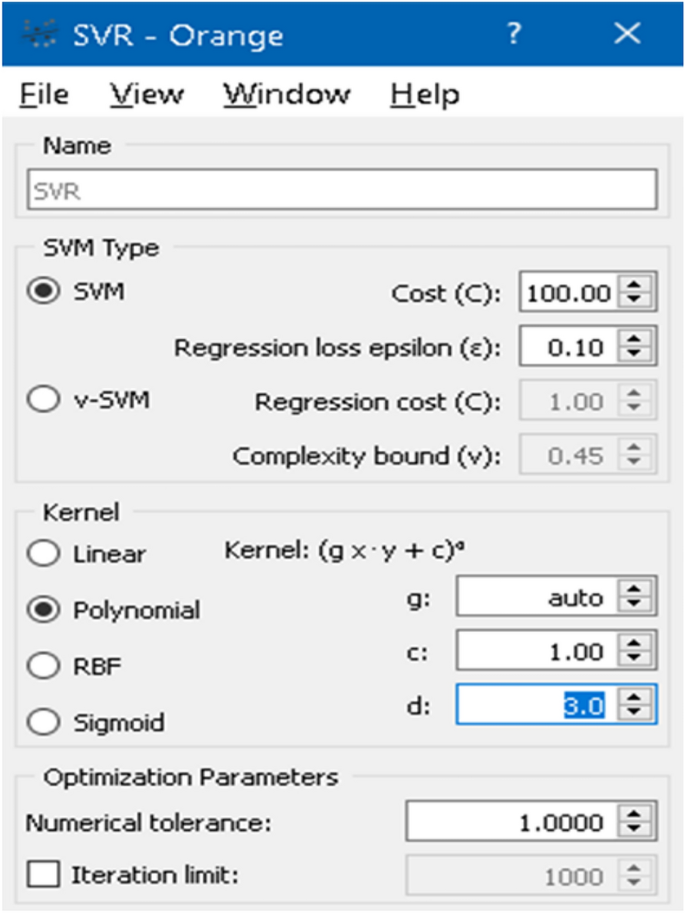Open the Window menu
This screenshot has width=685, height=913.
pos(287,95)
